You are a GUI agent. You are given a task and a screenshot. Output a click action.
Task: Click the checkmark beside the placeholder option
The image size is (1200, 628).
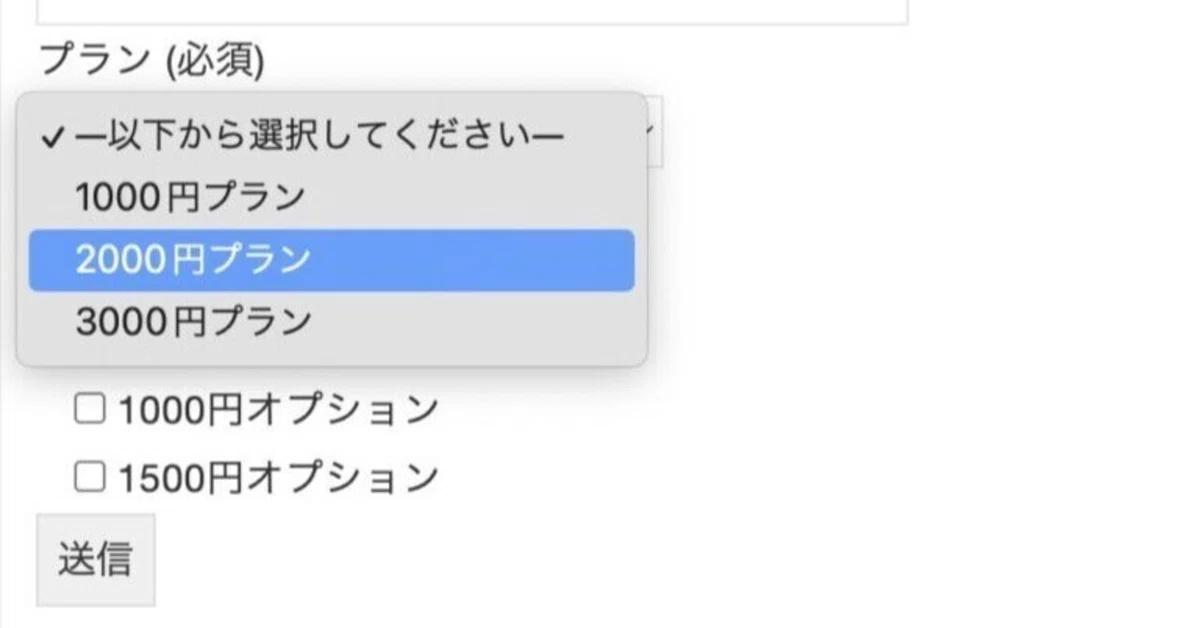coord(54,137)
